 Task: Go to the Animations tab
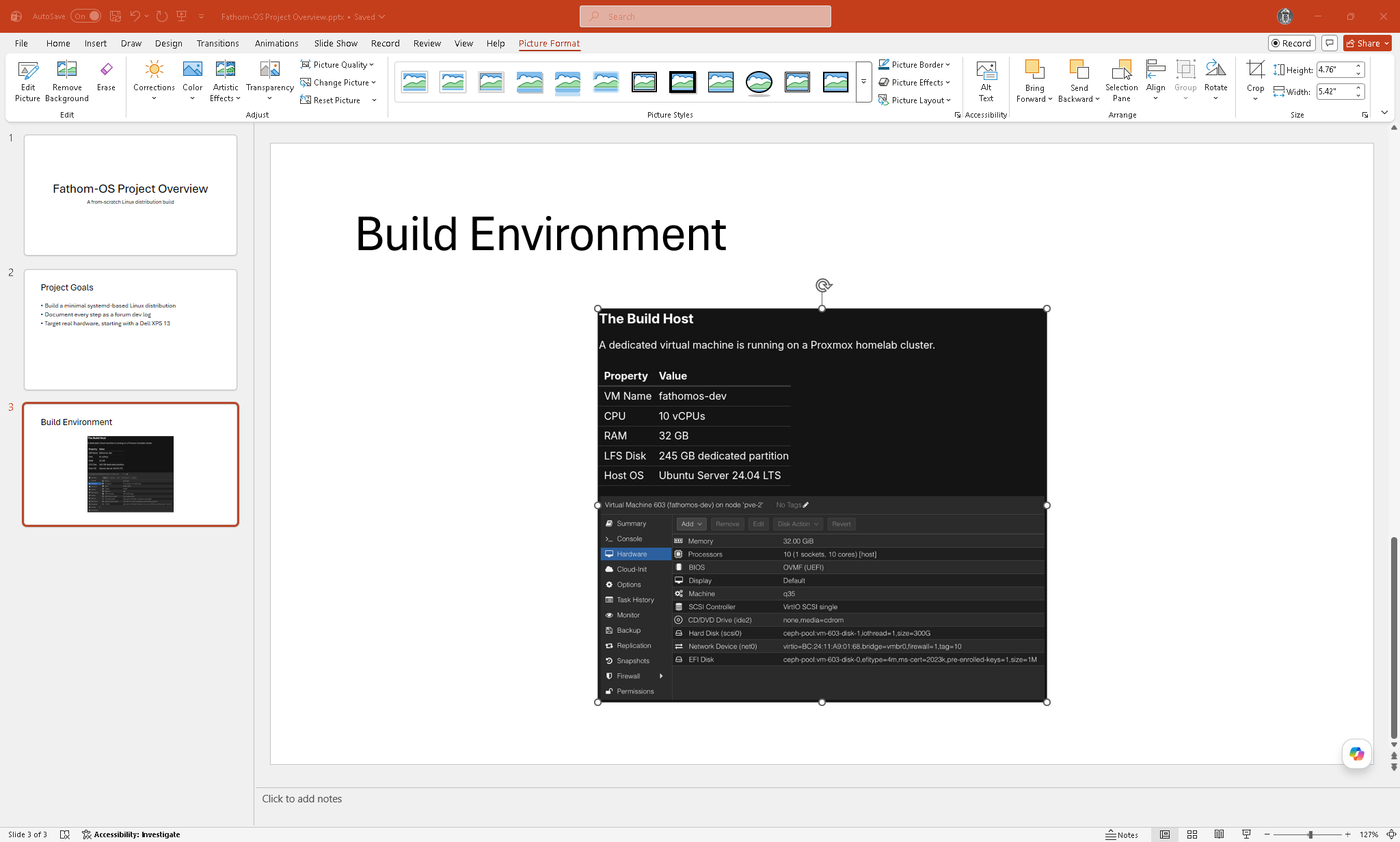(x=276, y=43)
